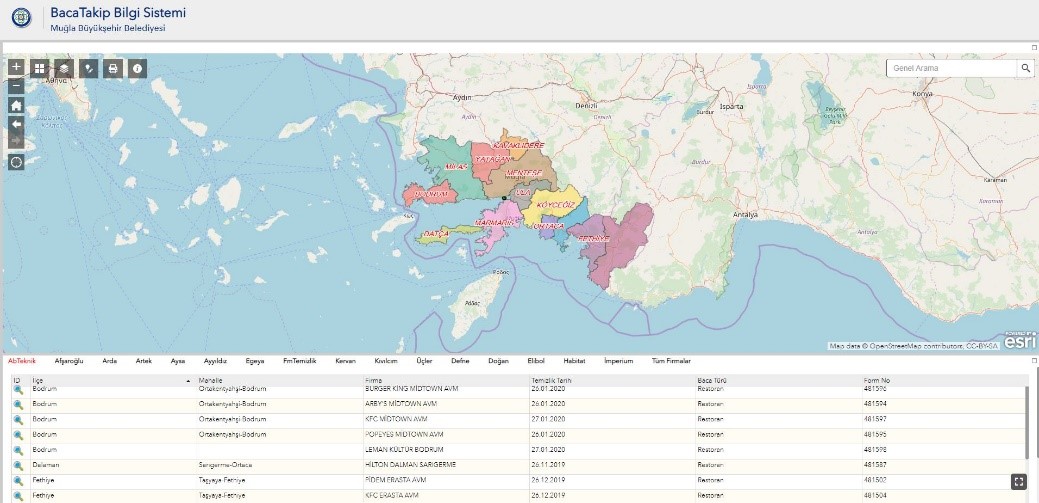
Task: Select the DATÇA district on the map
Action: point(437,234)
